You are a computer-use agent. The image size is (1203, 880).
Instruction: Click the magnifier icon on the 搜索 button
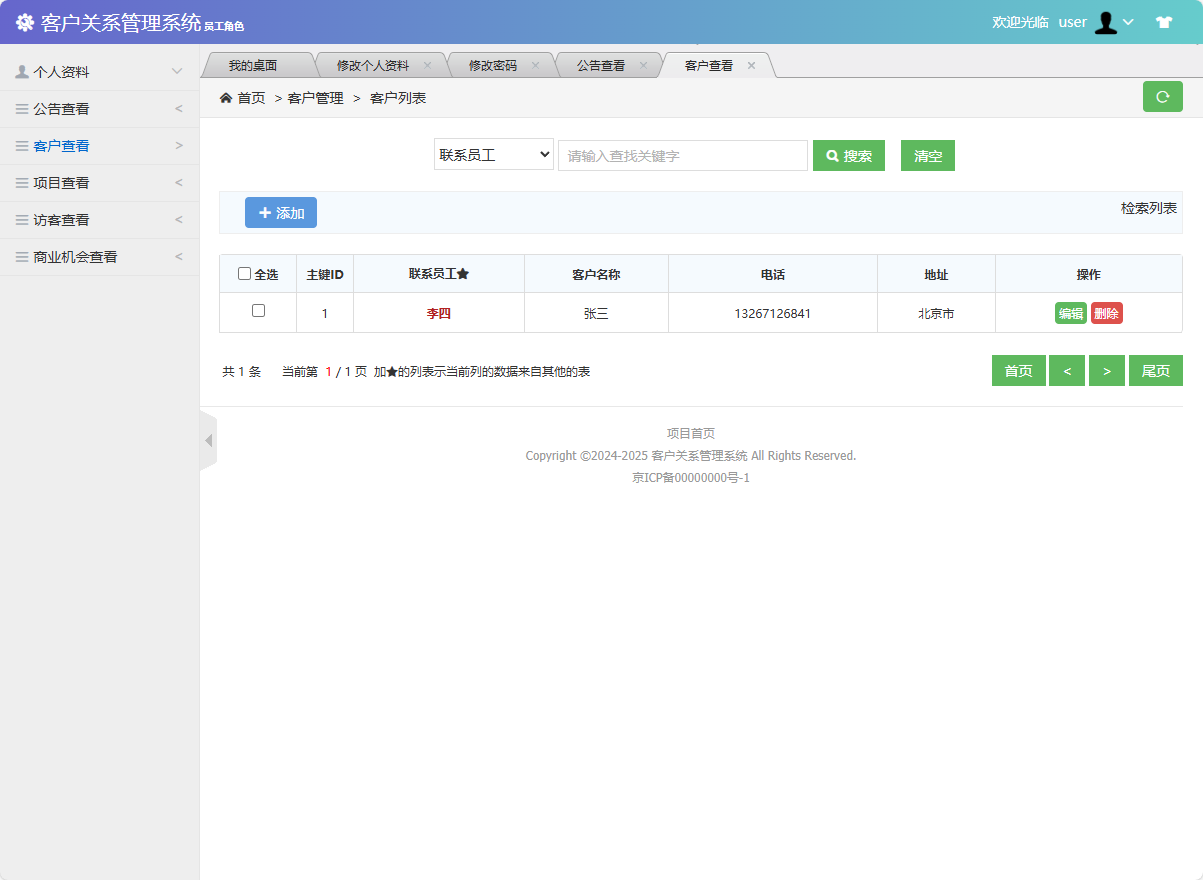pos(833,155)
